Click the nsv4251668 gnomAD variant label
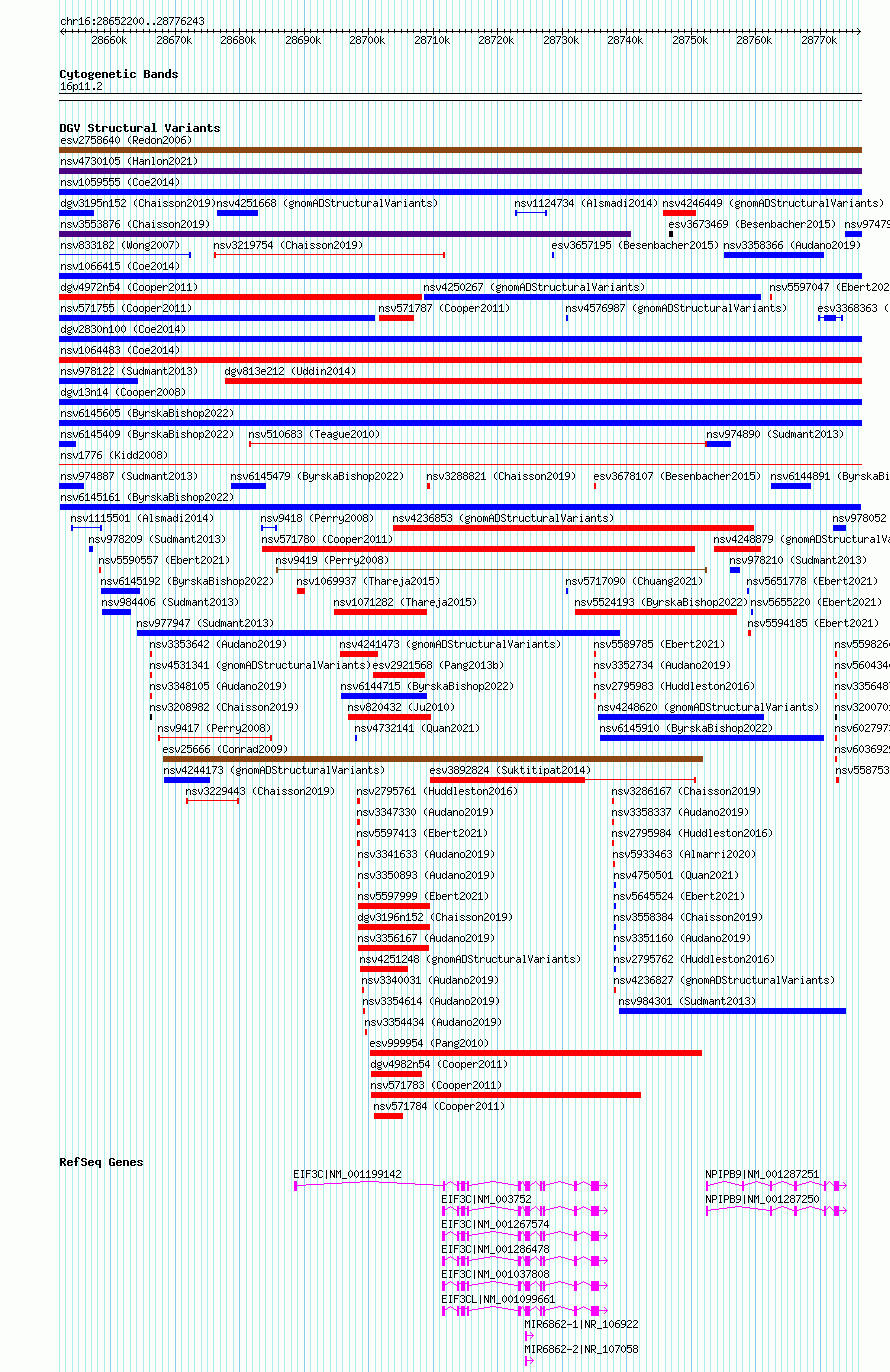 (x=327, y=203)
